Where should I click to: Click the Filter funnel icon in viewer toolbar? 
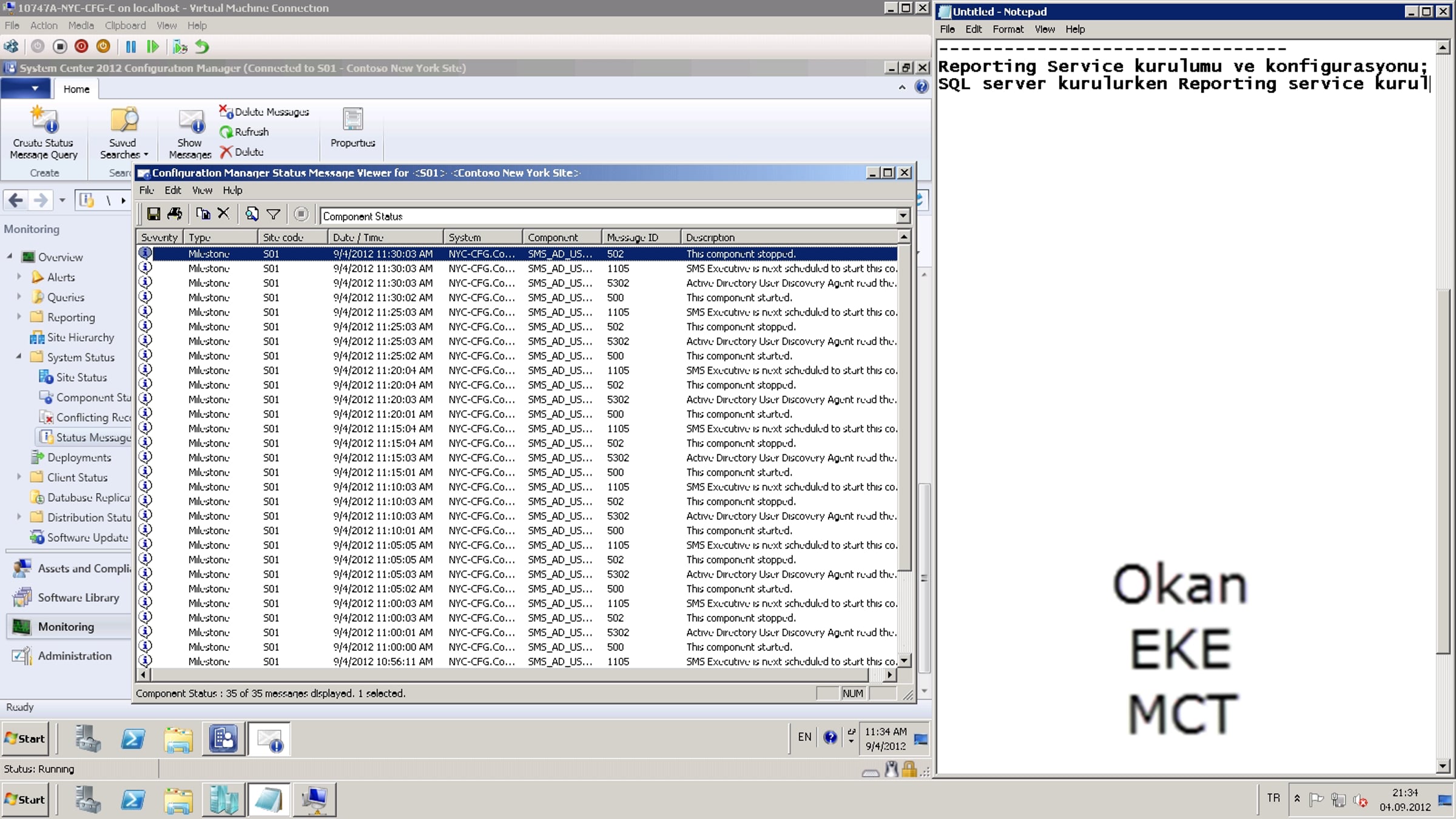tap(274, 214)
